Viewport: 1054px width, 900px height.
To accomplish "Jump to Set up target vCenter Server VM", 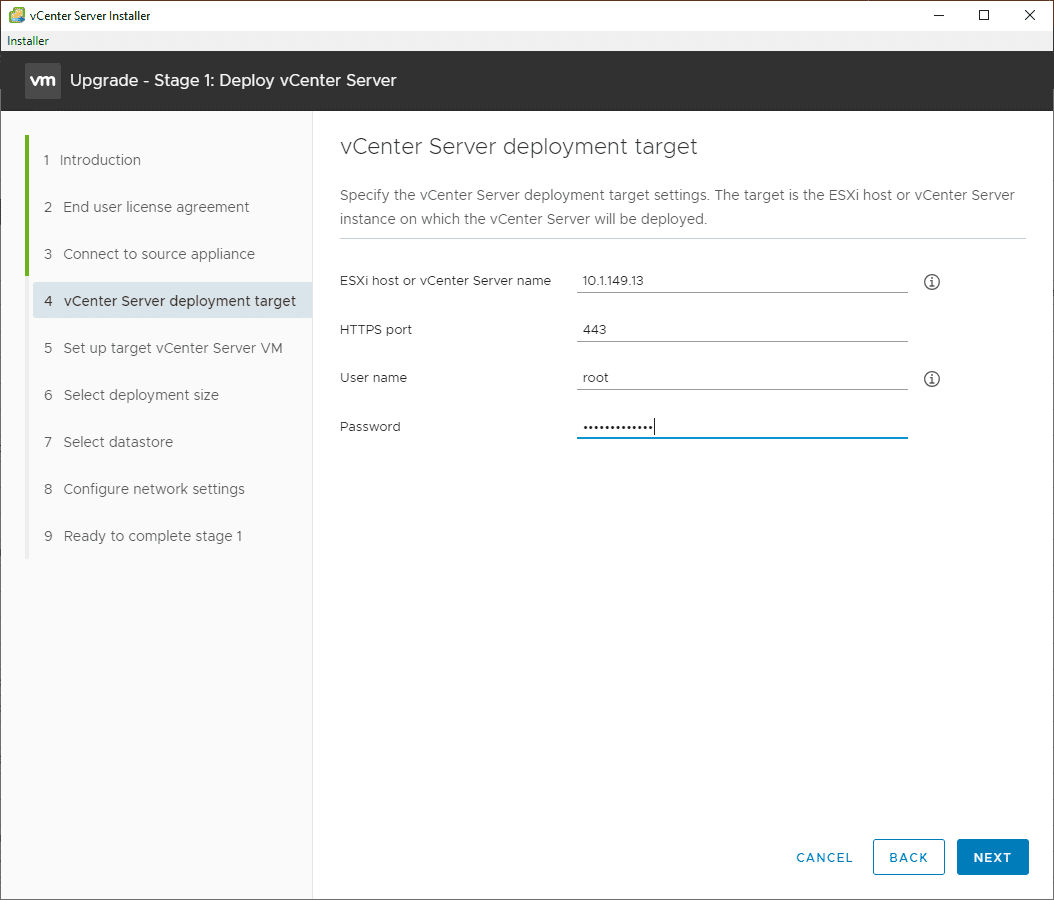I will [173, 348].
